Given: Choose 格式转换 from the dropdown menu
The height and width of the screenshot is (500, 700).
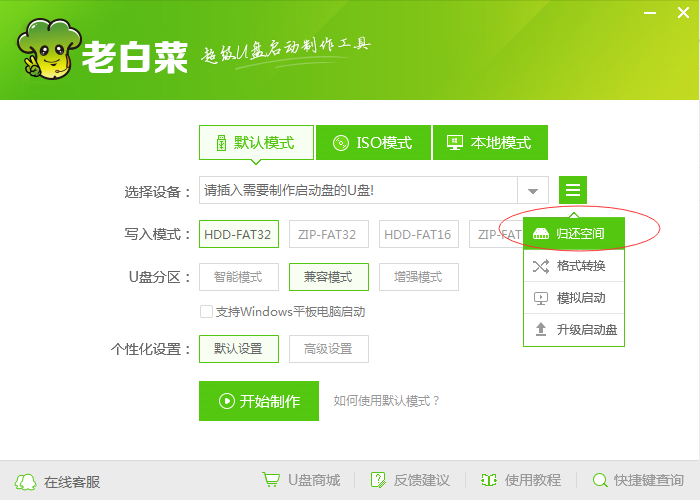Looking at the screenshot, I should coord(574,266).
